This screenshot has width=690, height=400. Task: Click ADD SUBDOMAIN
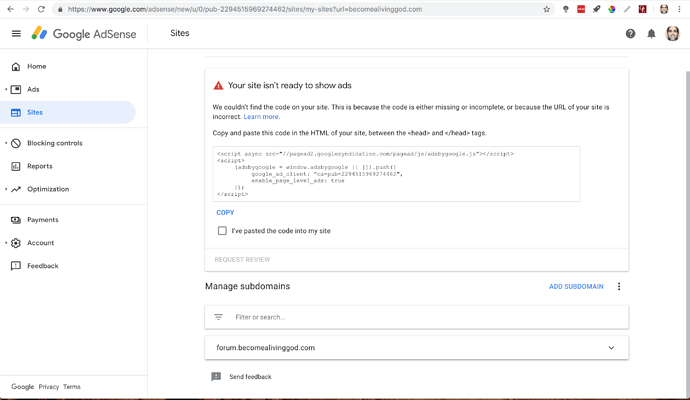[x=576, y=286]
